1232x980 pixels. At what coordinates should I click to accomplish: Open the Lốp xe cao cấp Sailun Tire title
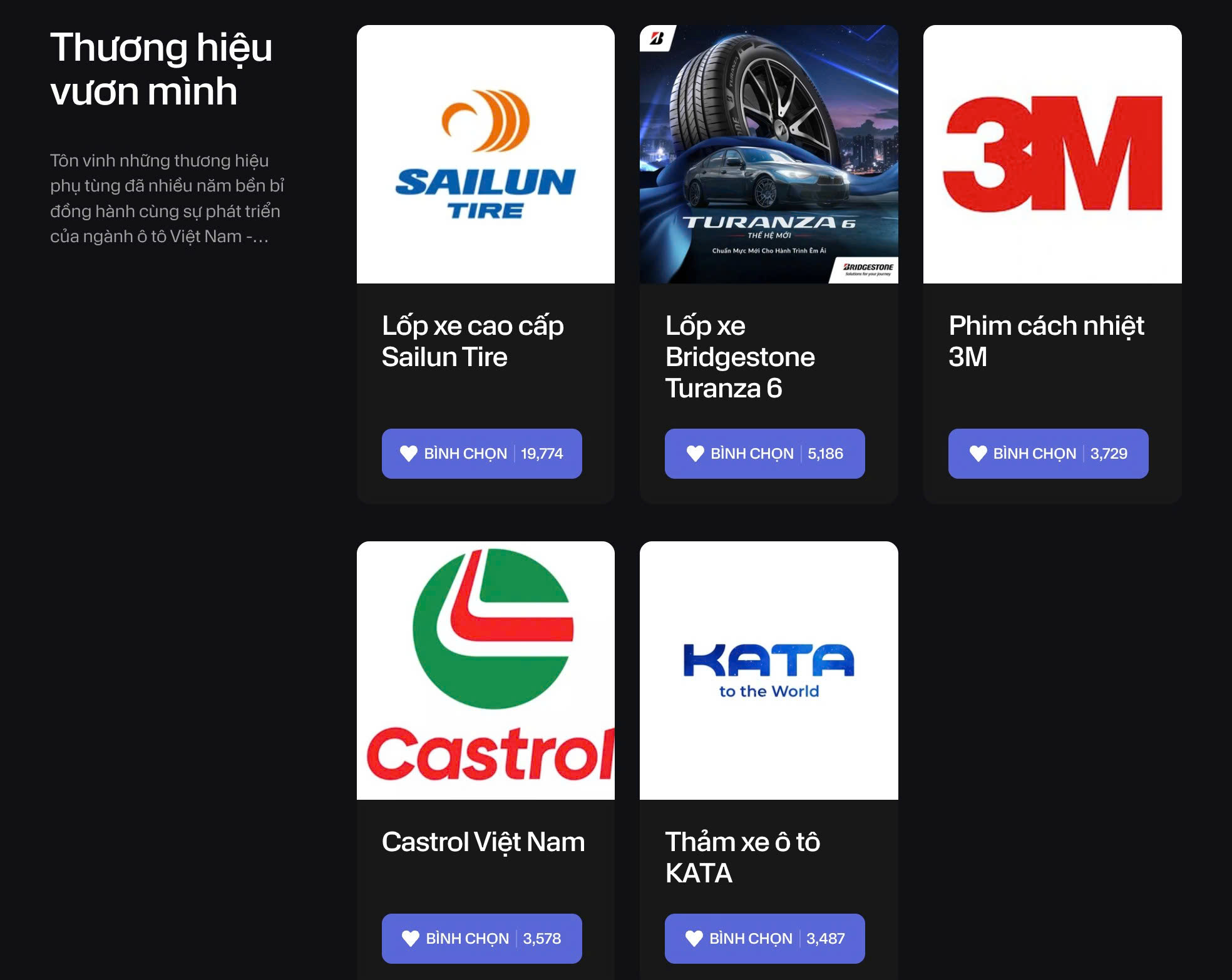pos(473,342)
